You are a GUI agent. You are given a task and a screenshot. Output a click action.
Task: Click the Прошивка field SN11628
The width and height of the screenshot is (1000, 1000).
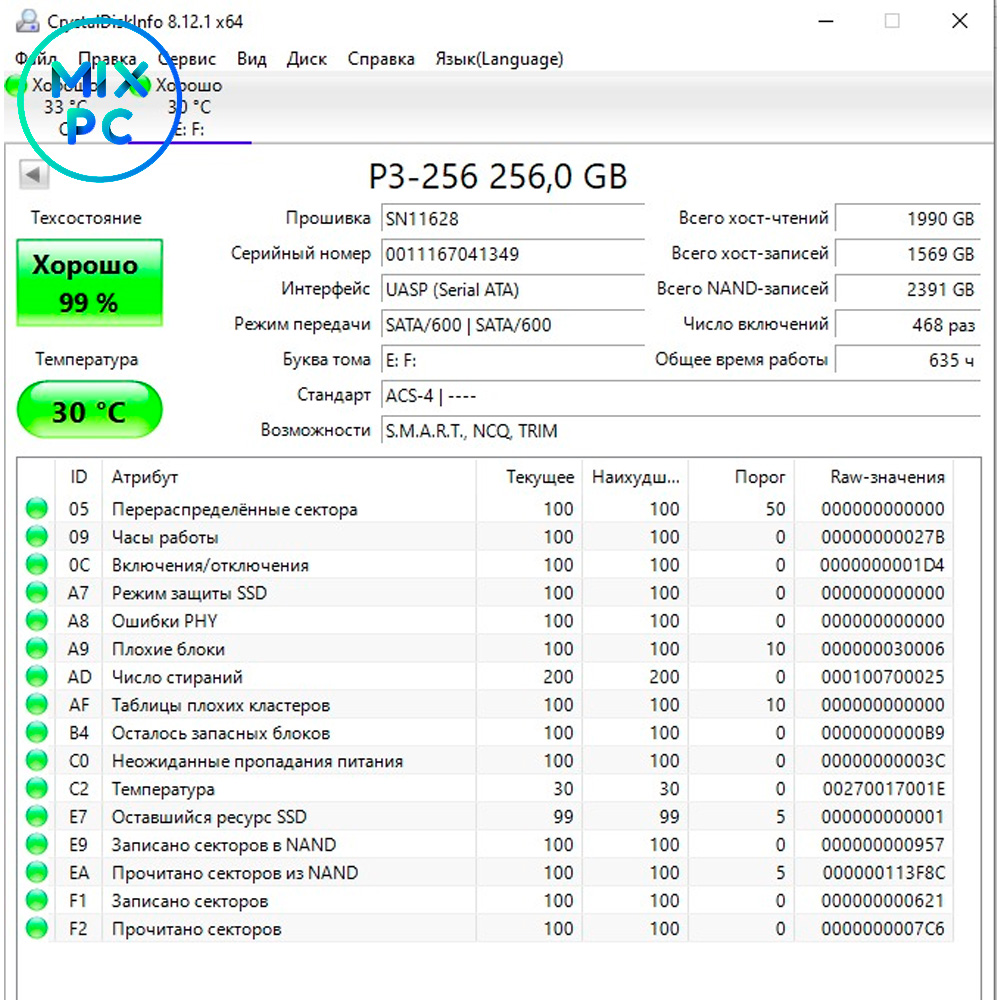point(513,219)
